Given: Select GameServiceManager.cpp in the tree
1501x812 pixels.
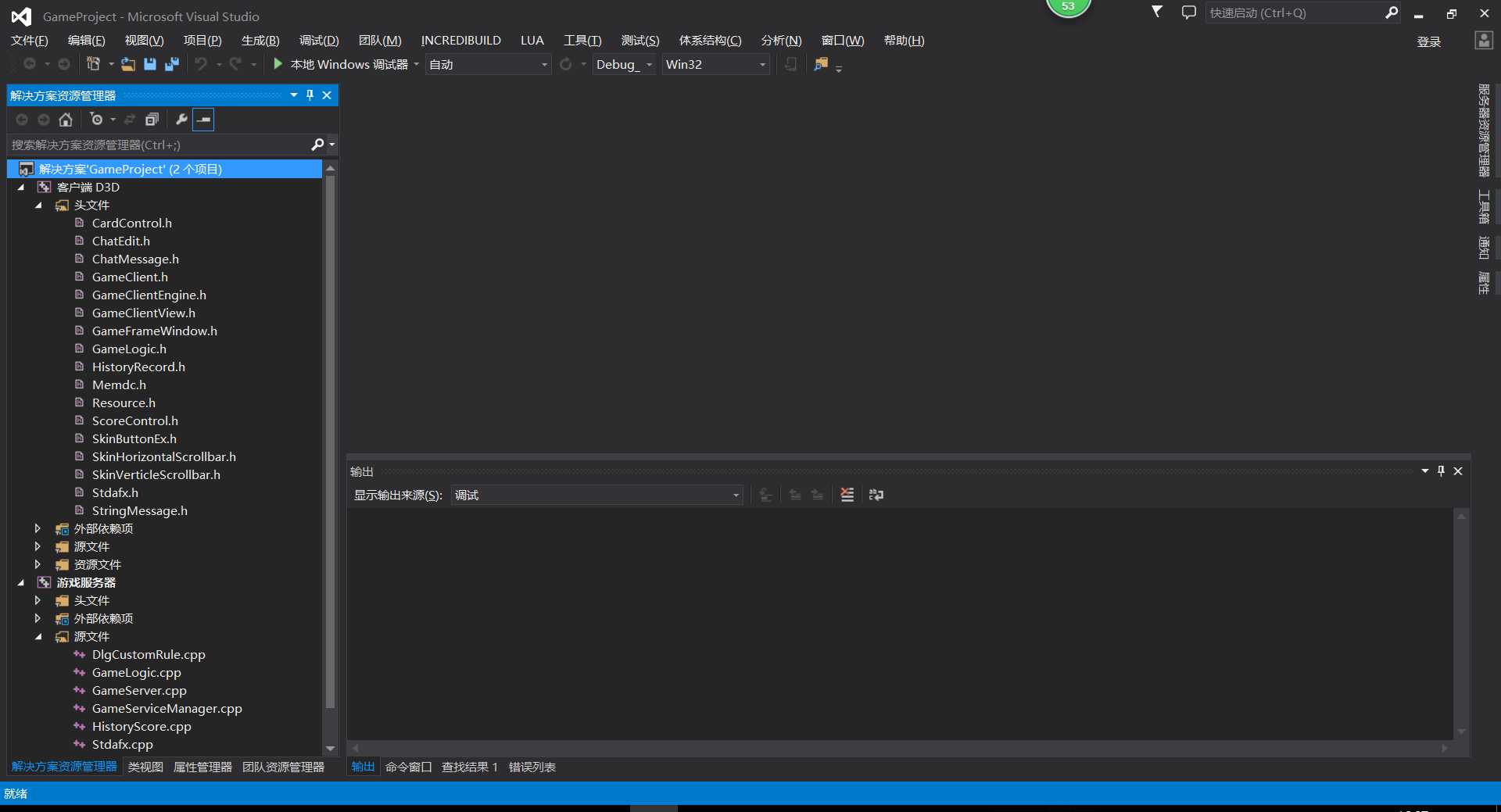Looking at the screenshot, I should coord(167,708).
